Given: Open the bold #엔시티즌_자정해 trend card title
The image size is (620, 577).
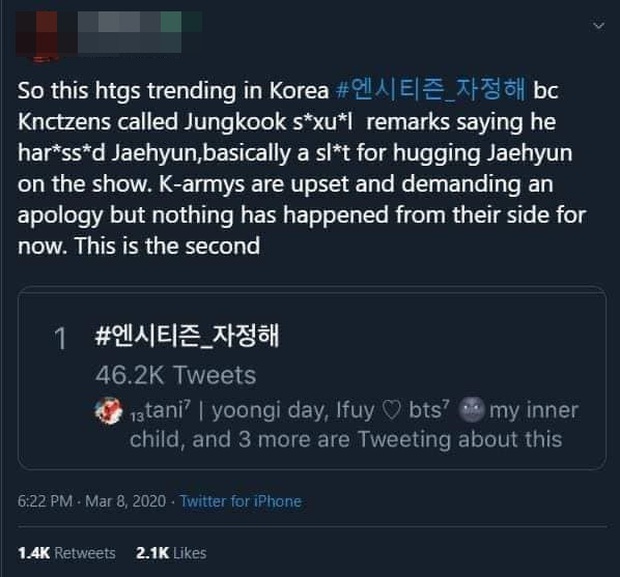Looking at the screenshot, I should point(186,339).
